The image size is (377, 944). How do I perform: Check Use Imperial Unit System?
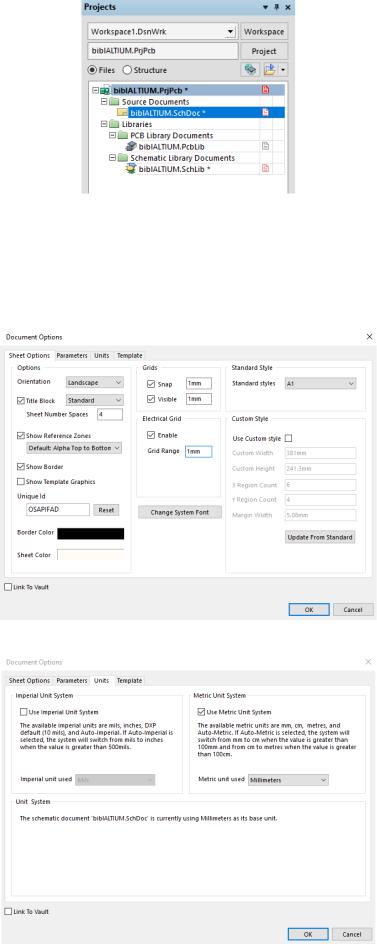(x=23, y=712)
